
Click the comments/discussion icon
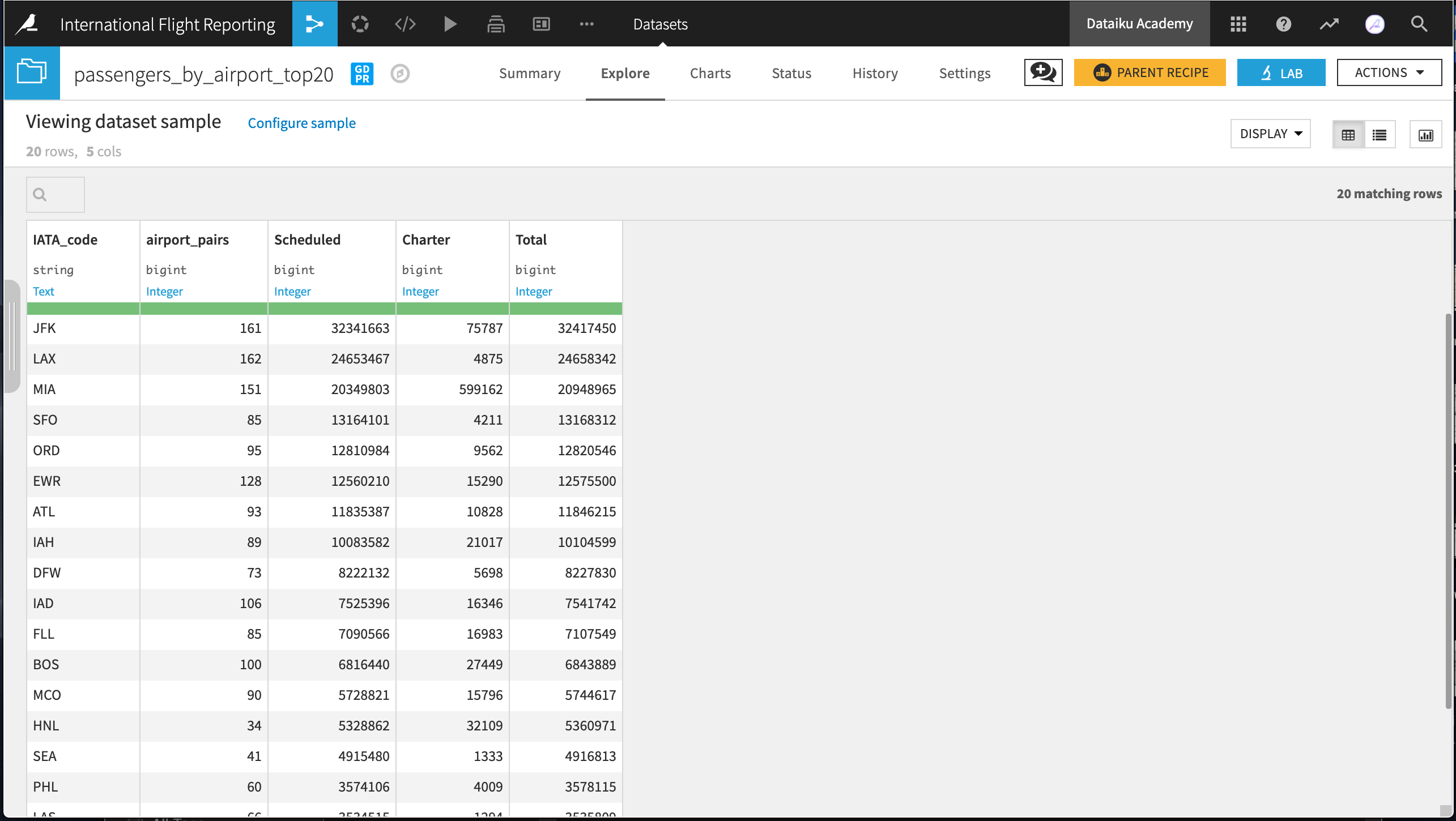(x=1043, y=72)
